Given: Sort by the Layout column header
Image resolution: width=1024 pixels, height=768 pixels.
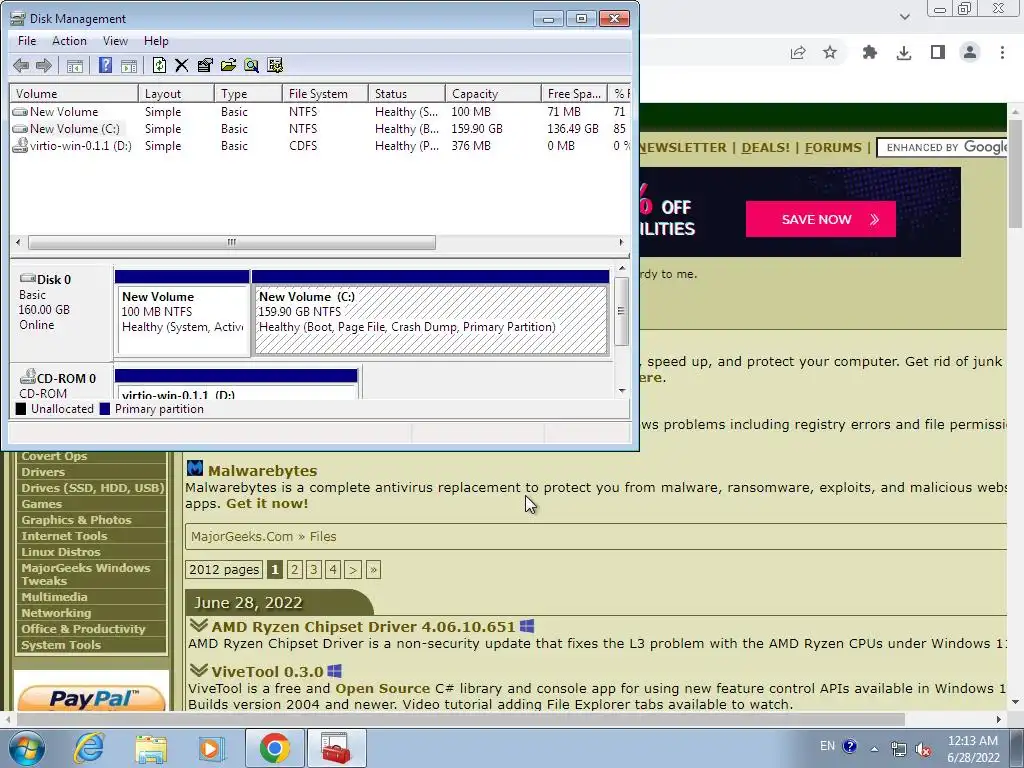Looking at the screenshot, I should point(176,93).
